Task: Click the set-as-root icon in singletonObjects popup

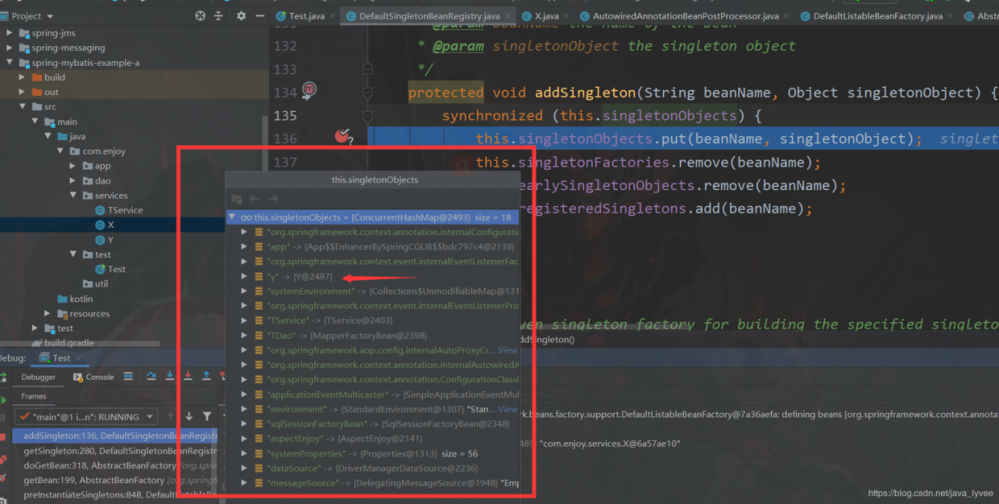Action: pyautogui.click(x=236, y=199)
